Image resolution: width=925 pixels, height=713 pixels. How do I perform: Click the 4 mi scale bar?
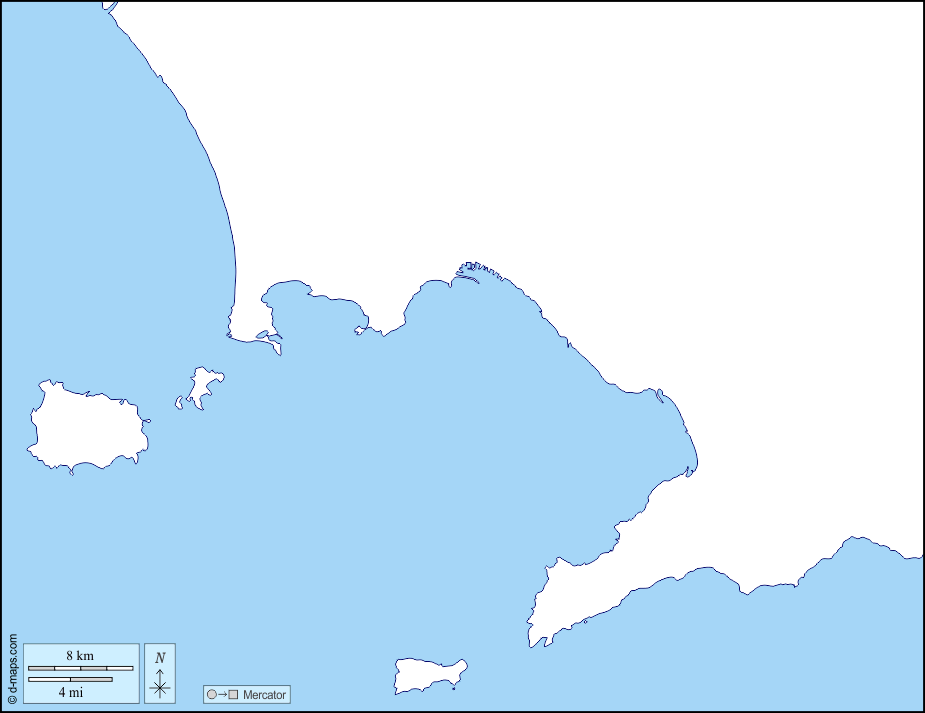coord(70,680)
